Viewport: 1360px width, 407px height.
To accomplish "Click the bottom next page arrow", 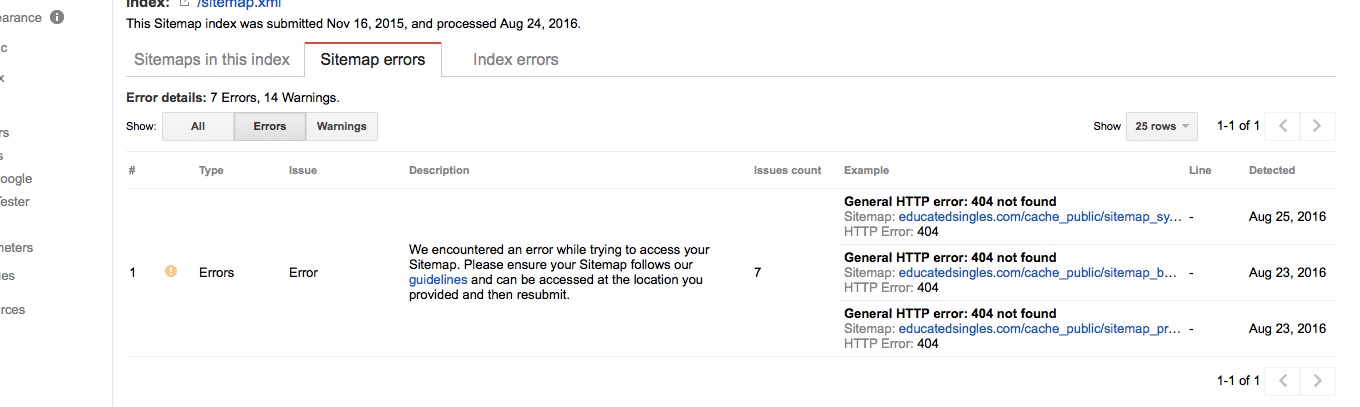I will coord(1317,380).
